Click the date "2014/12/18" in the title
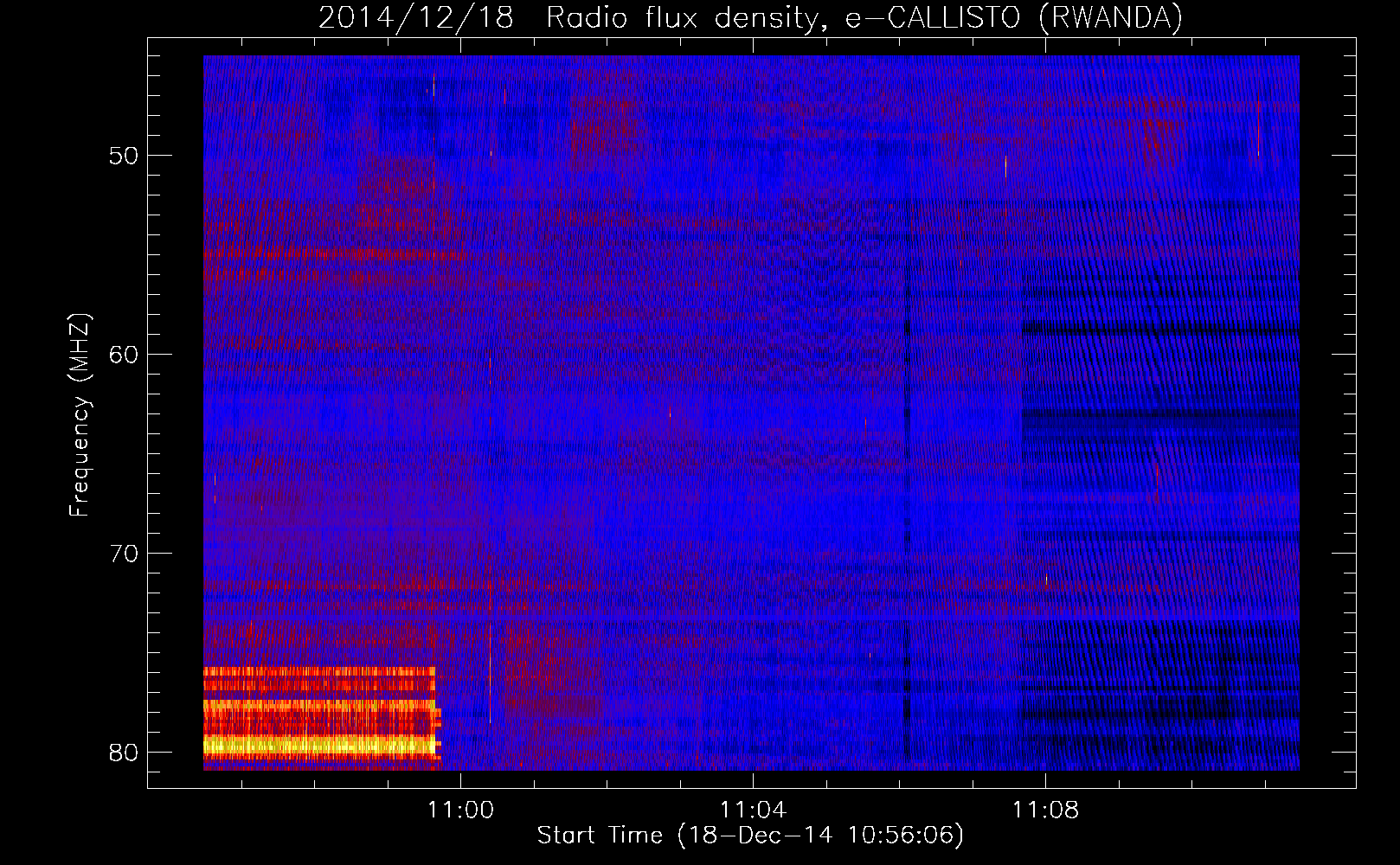 pyautogui.click(x=416, y=17)
